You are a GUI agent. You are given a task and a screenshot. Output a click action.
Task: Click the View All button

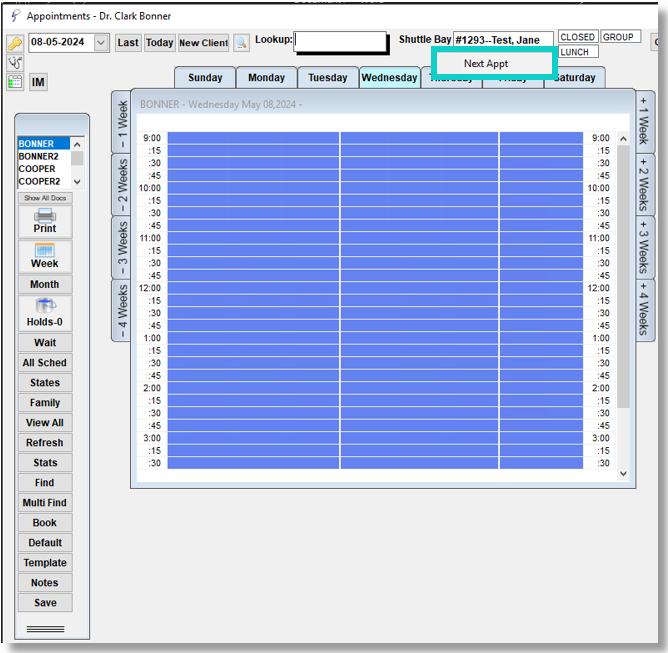coord(45,423)
